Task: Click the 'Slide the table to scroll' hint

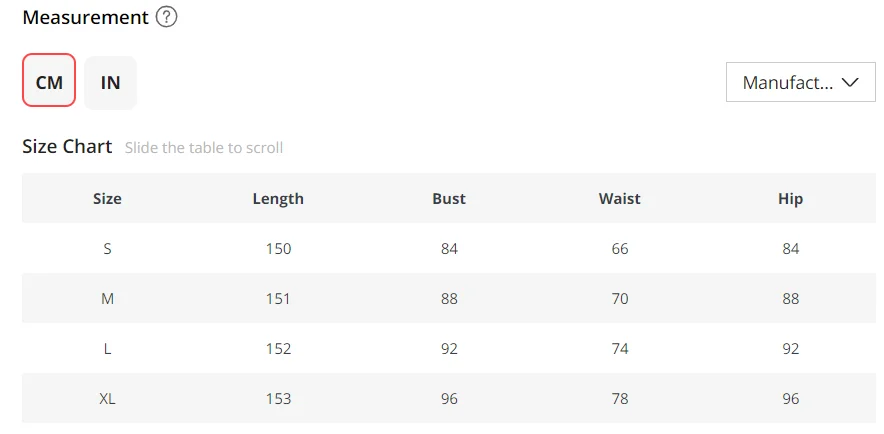Action: (204, 148)
